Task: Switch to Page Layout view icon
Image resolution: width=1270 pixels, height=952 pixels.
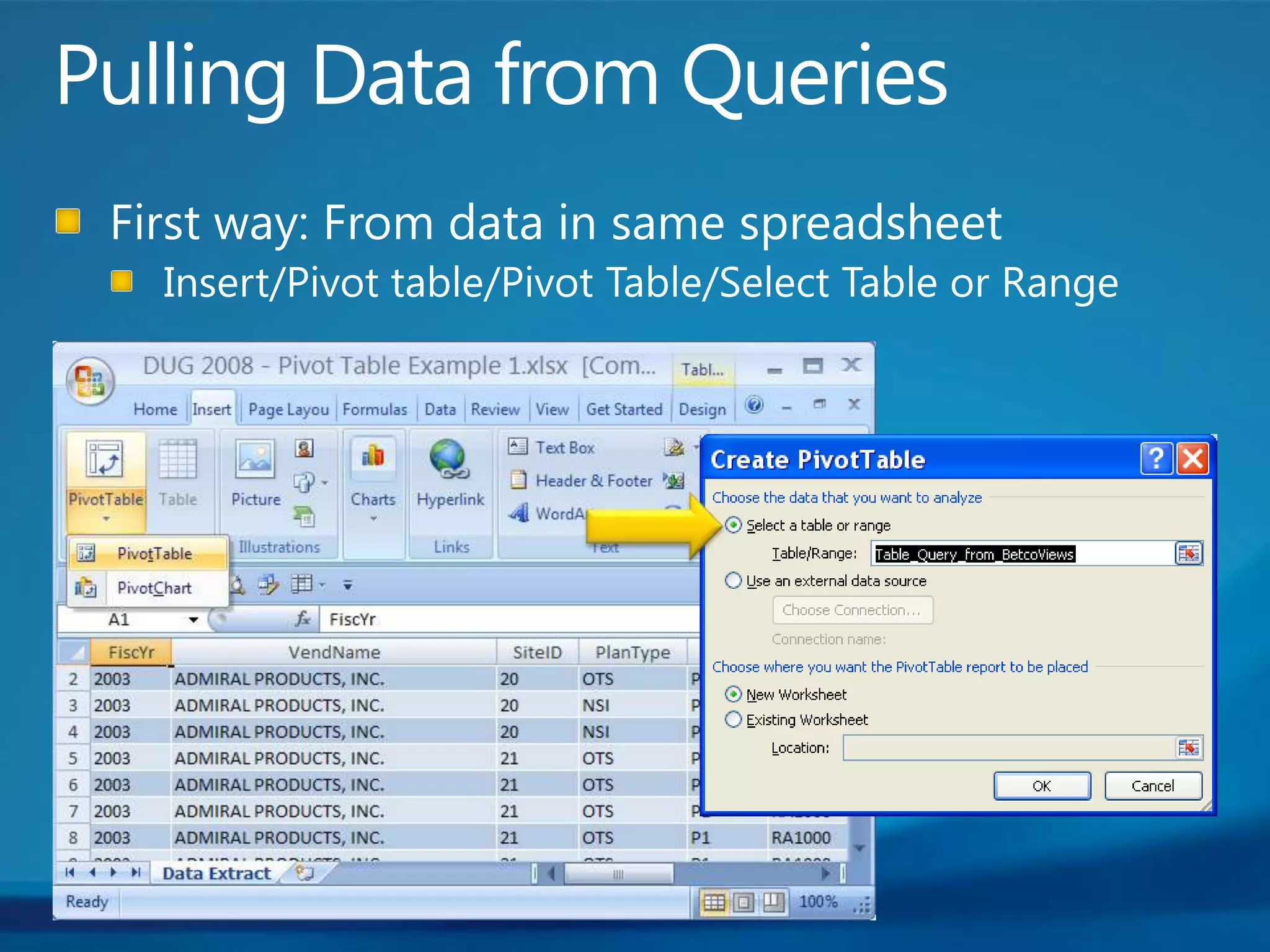Action: point(744,902)
